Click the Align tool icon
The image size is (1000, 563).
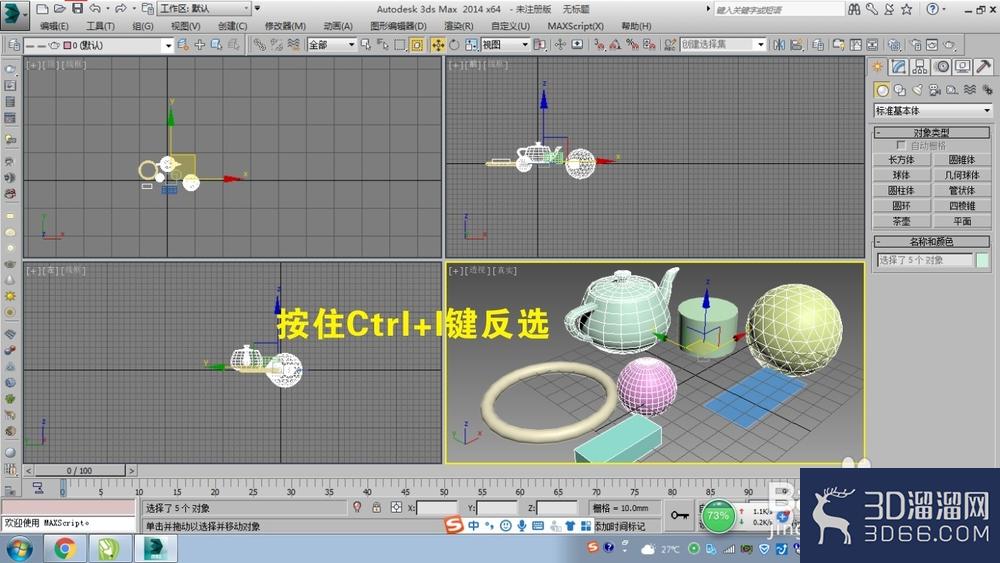click(x=796, y=45)
